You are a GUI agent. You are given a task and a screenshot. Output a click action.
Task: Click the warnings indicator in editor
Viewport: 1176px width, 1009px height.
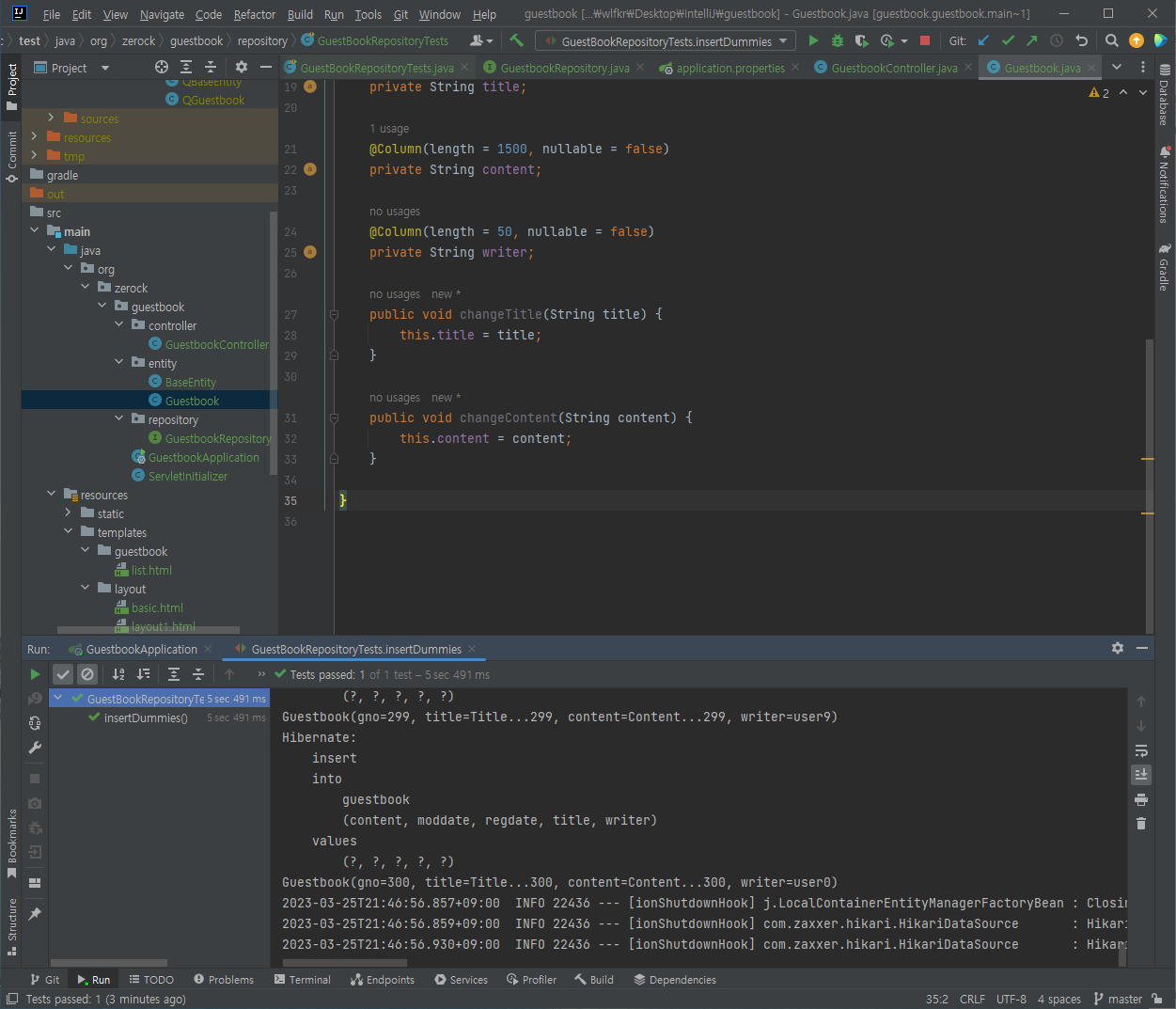click(1099, 92)
